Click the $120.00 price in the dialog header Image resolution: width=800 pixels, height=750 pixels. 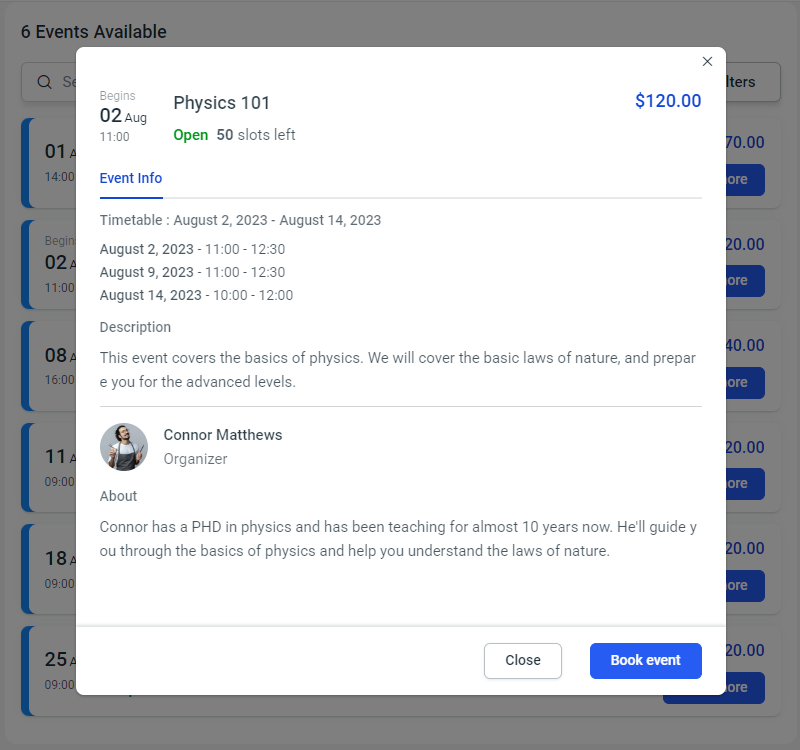(x=668, y=101)
